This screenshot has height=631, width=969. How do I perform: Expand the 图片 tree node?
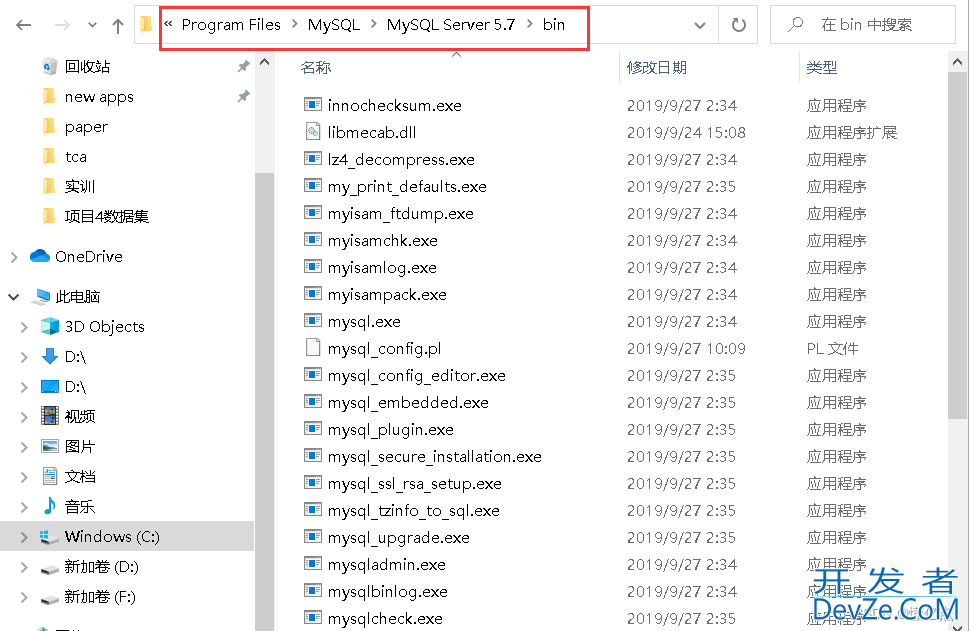click(x=24, y=447)
